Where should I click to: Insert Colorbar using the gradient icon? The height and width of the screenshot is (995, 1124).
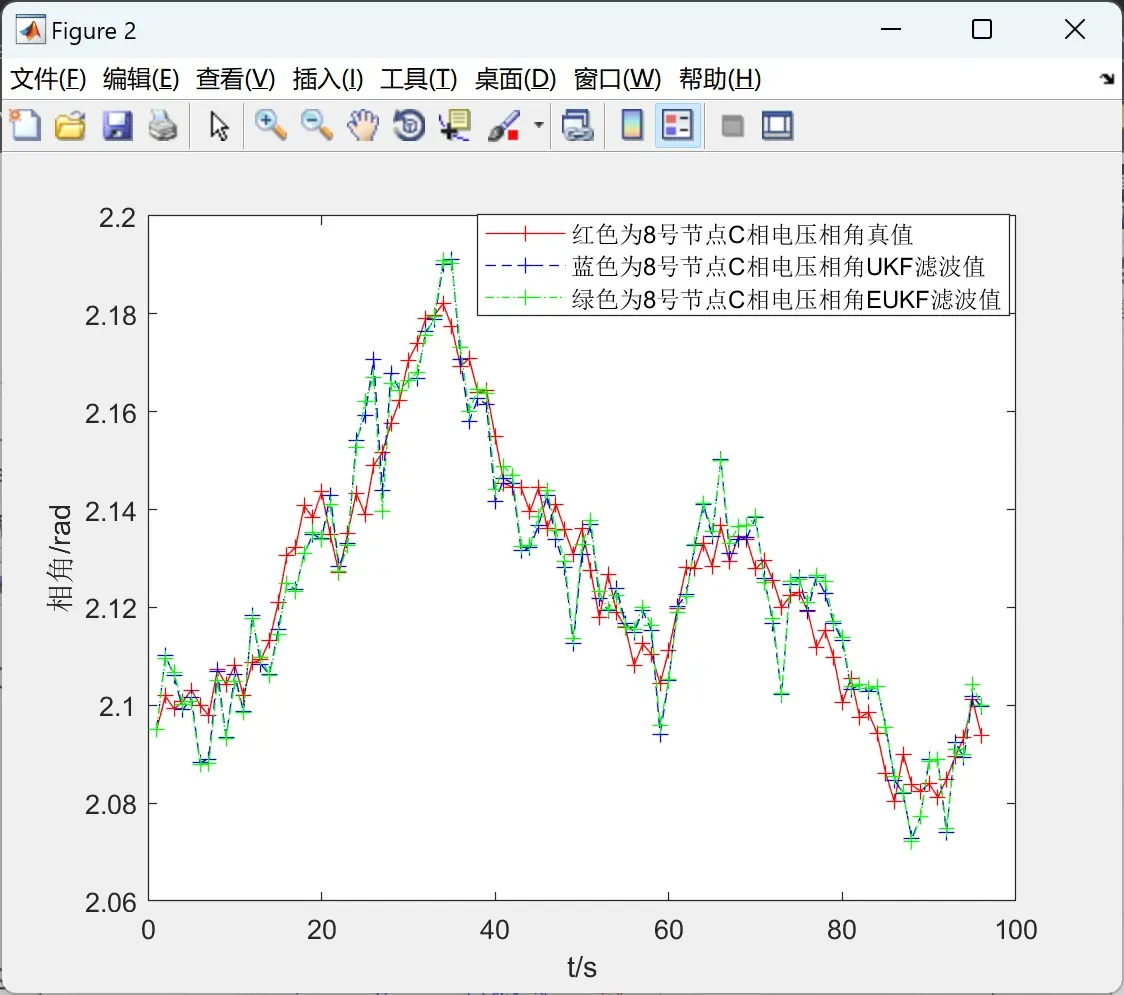coord(632,125)
